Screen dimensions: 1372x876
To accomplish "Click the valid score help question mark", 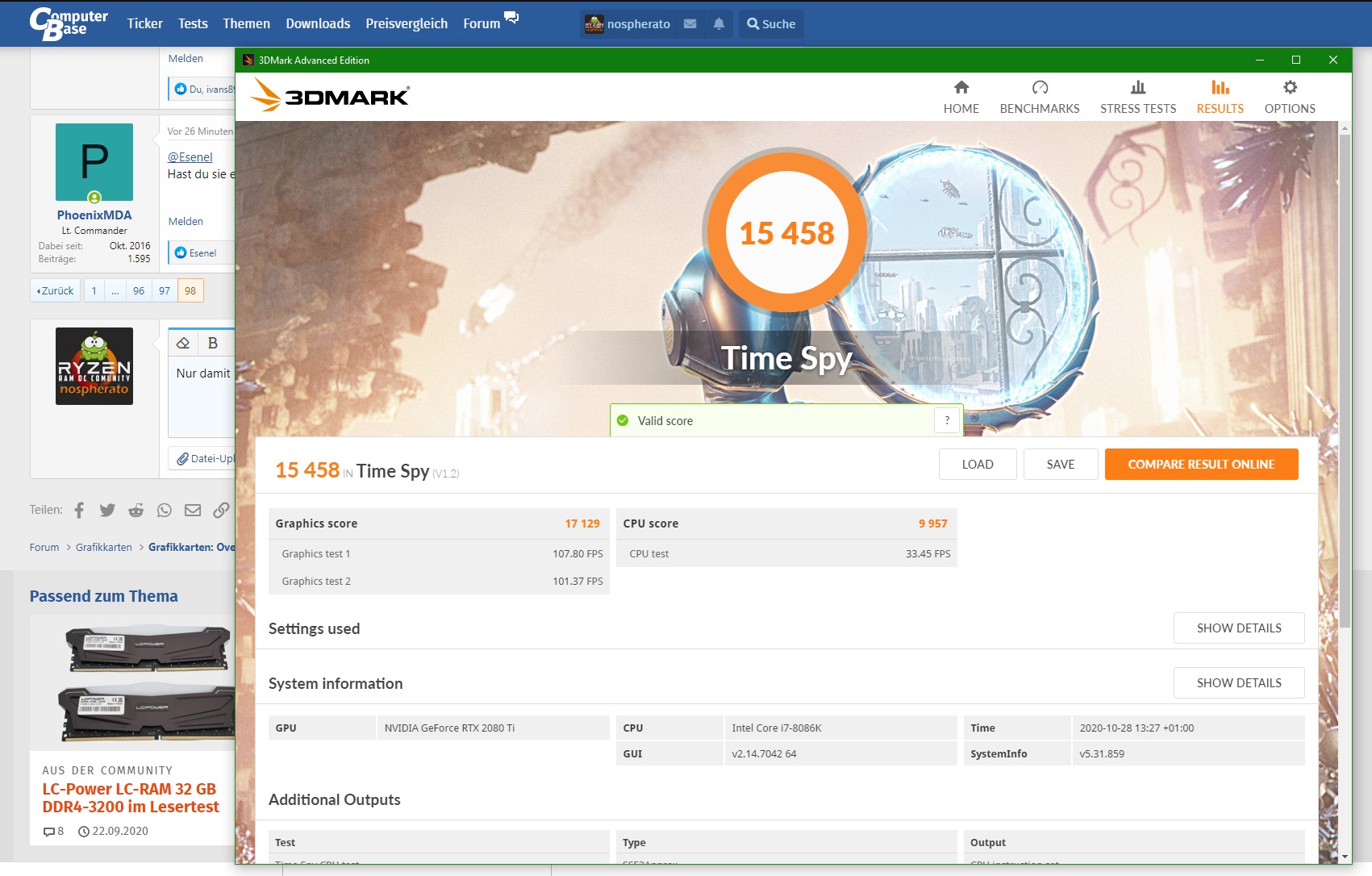I will point(947,420).
